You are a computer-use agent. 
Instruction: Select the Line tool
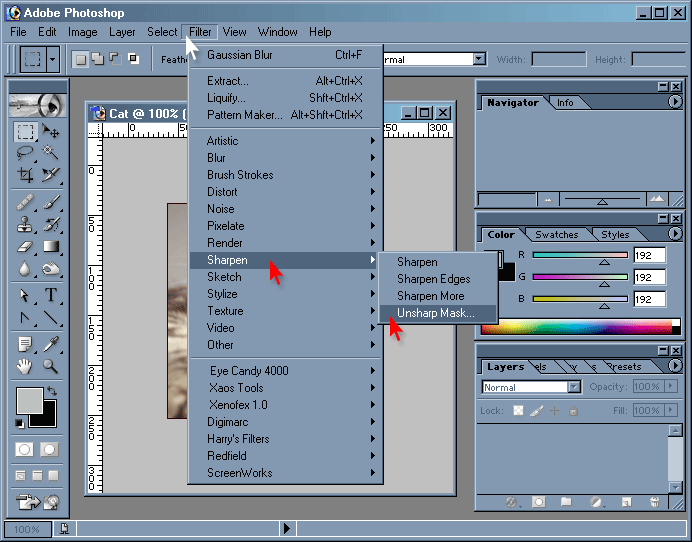click(50, 317)
